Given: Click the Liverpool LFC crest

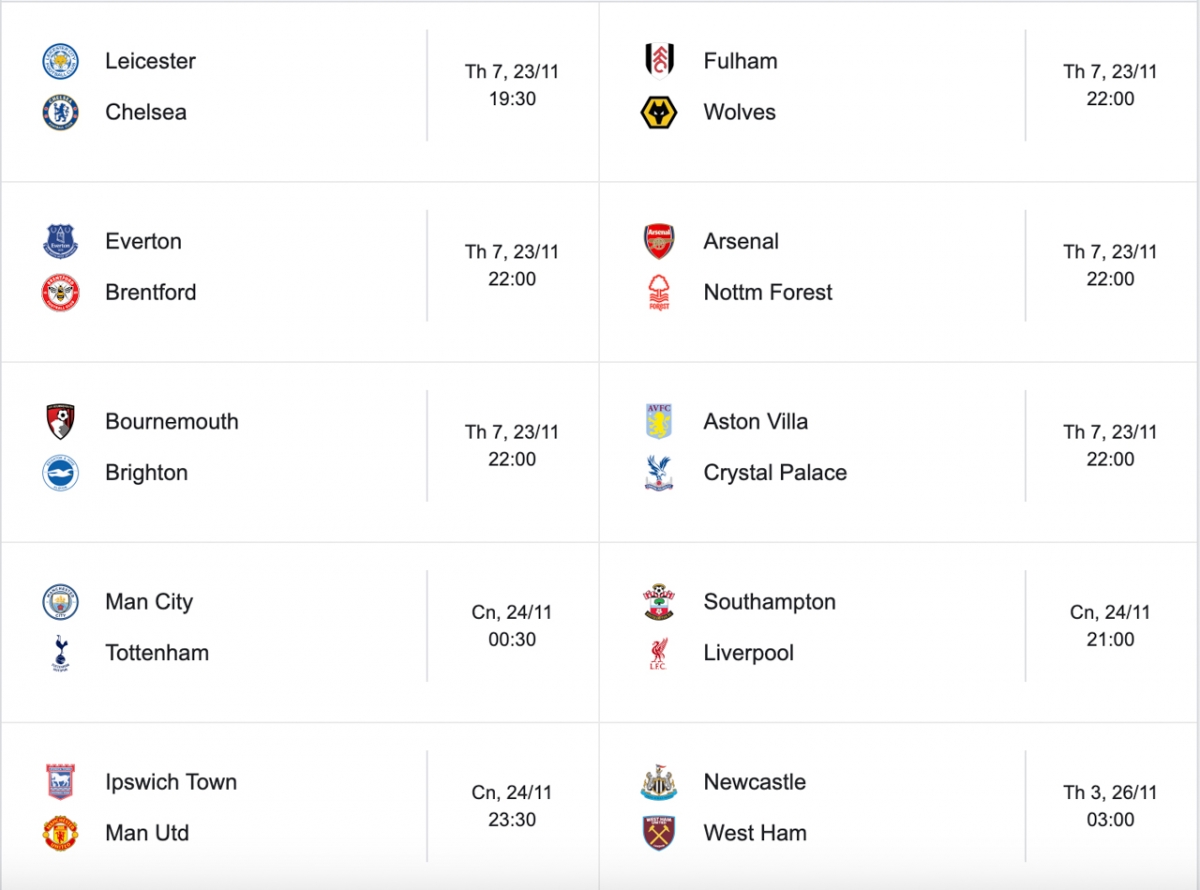Looking at the screenshot, I should click(659, 653).
